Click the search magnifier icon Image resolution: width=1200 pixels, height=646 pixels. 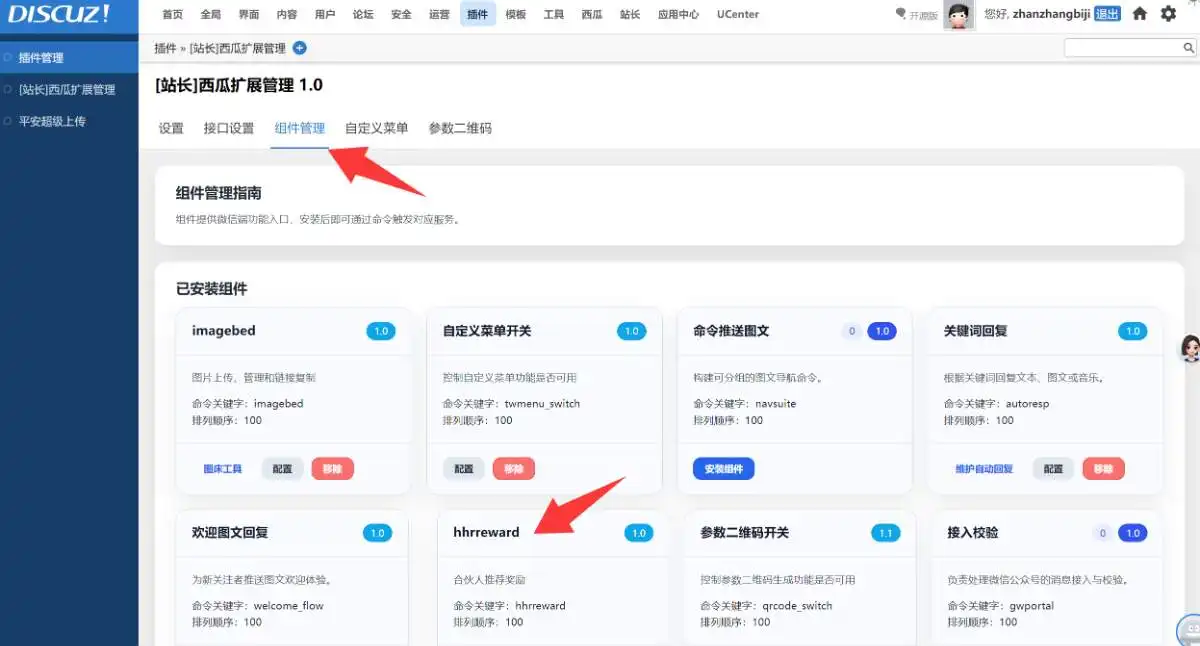(1189, 47)
